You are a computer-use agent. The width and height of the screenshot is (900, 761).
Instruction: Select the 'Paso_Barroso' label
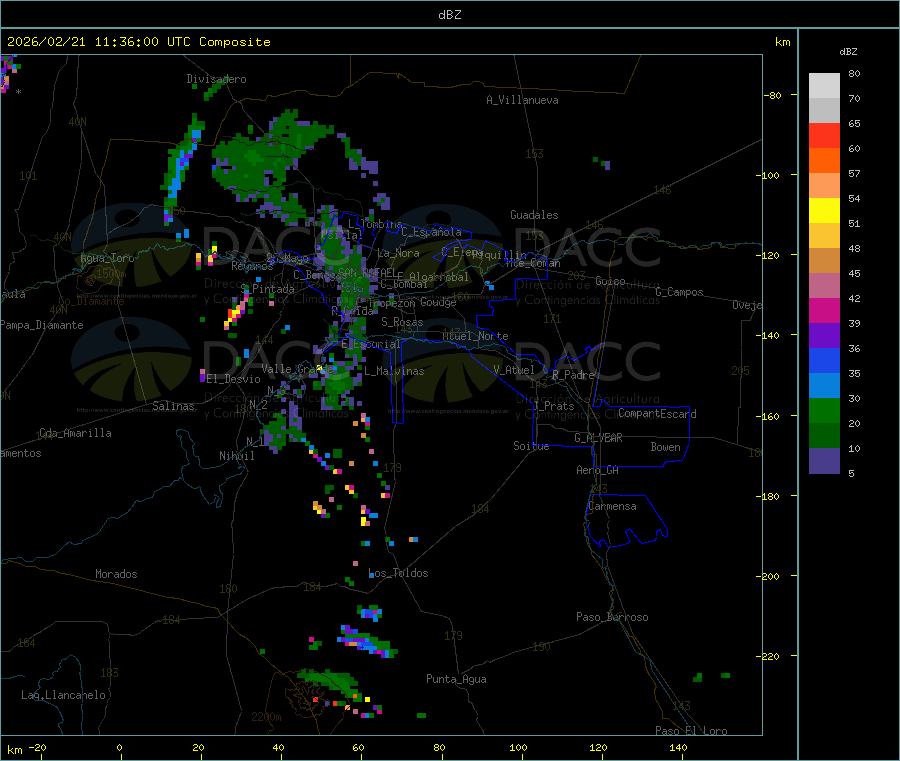click(x=612, y=617)
